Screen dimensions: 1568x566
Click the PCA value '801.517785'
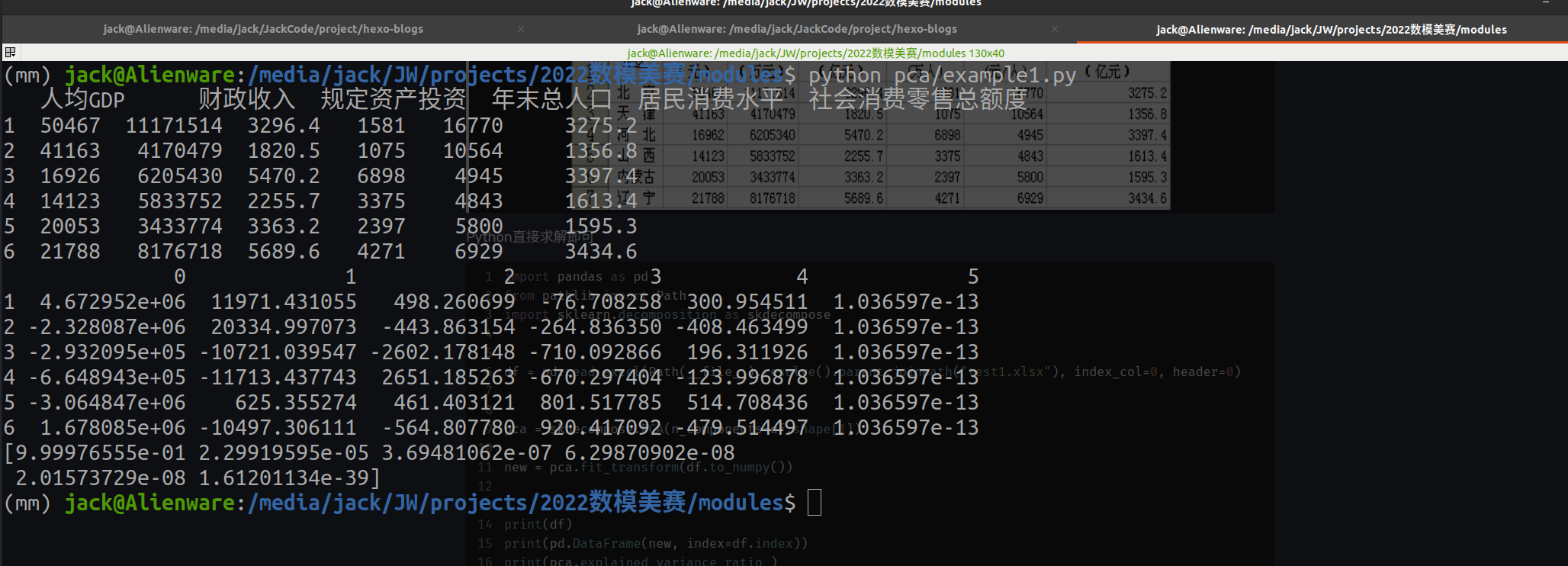pyautogui.click(x=601, y=402)
